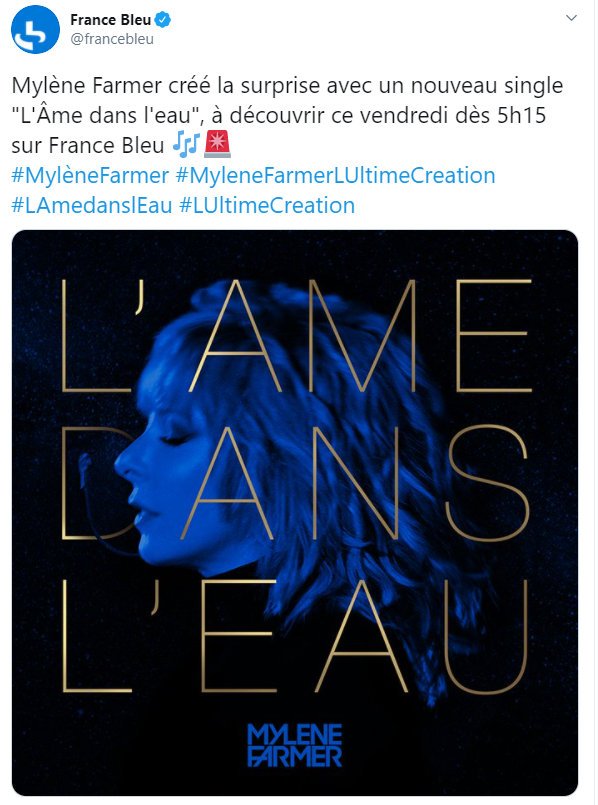The width and height of the screenshot is (598, 805).
Task: Click the tweet text about new single
Action: pos(287,115)
